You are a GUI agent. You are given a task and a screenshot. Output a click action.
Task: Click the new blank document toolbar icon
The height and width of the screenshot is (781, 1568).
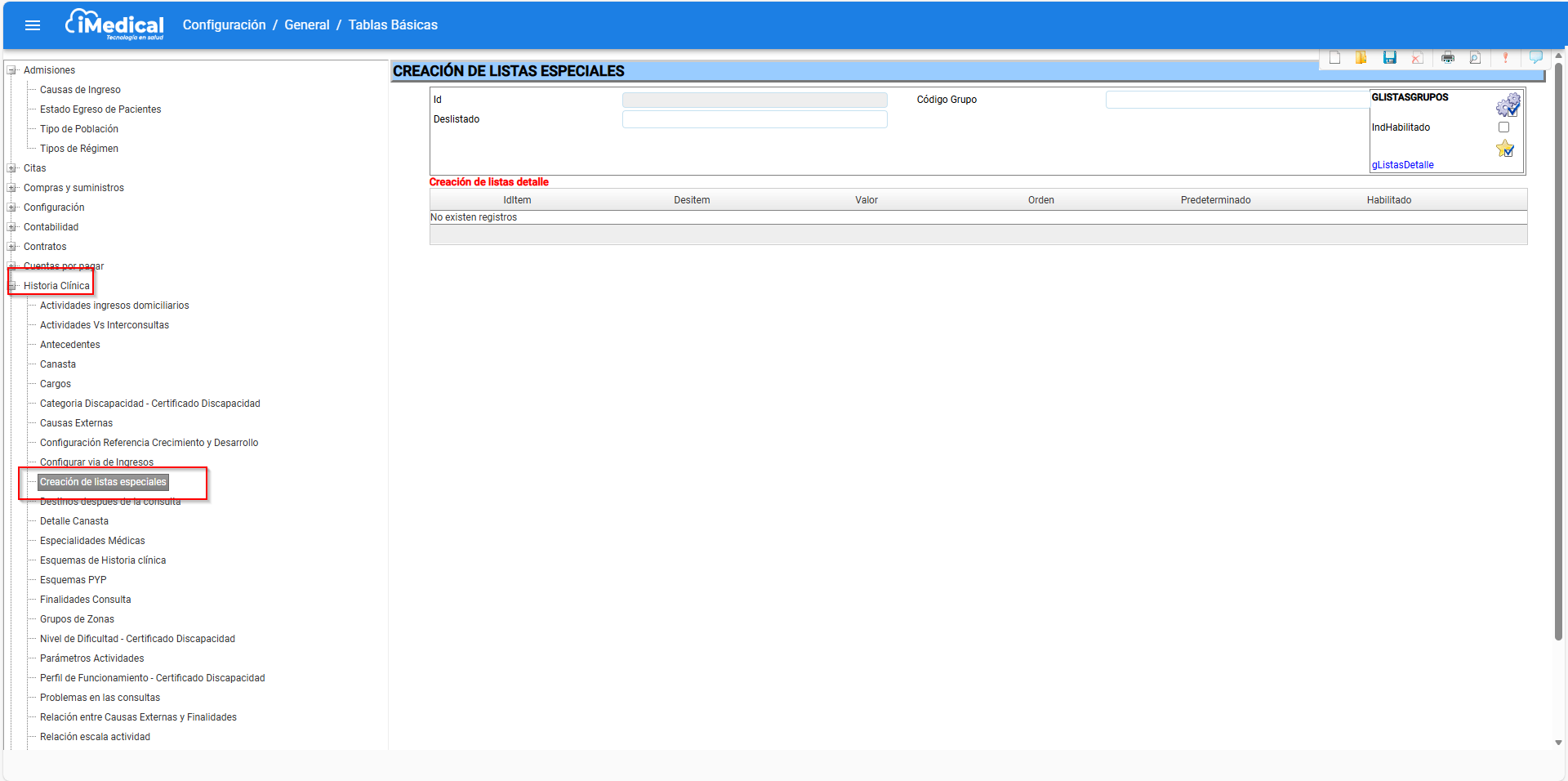click(1334, 58)
